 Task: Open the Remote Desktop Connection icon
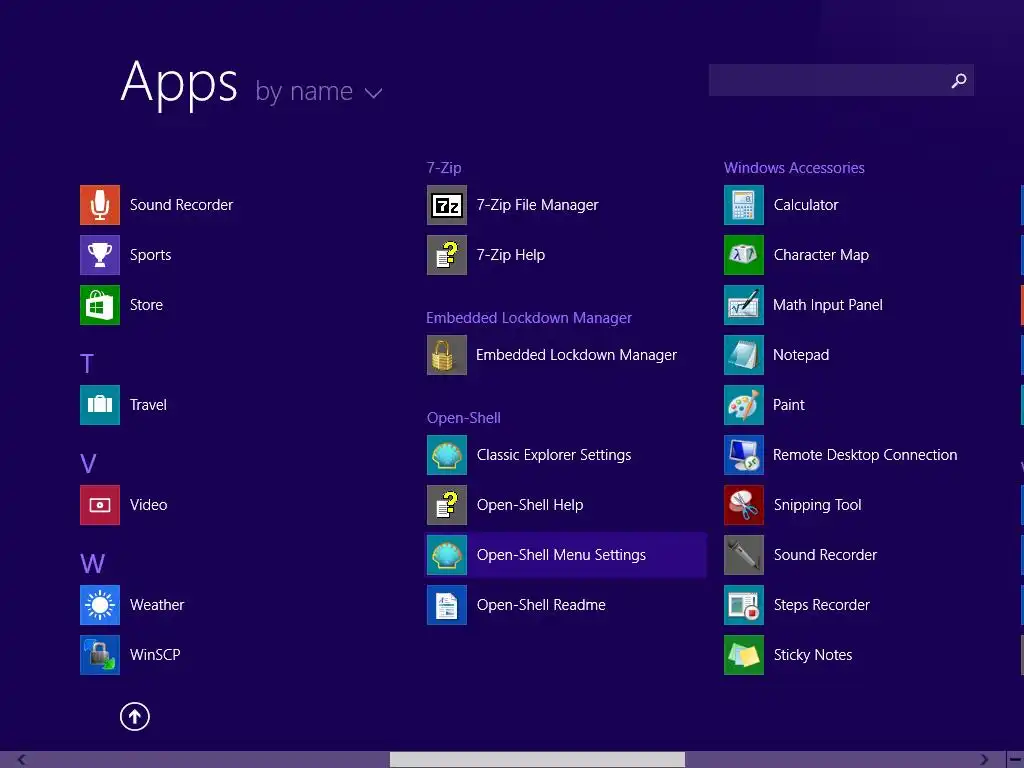(x=744, y=455)
